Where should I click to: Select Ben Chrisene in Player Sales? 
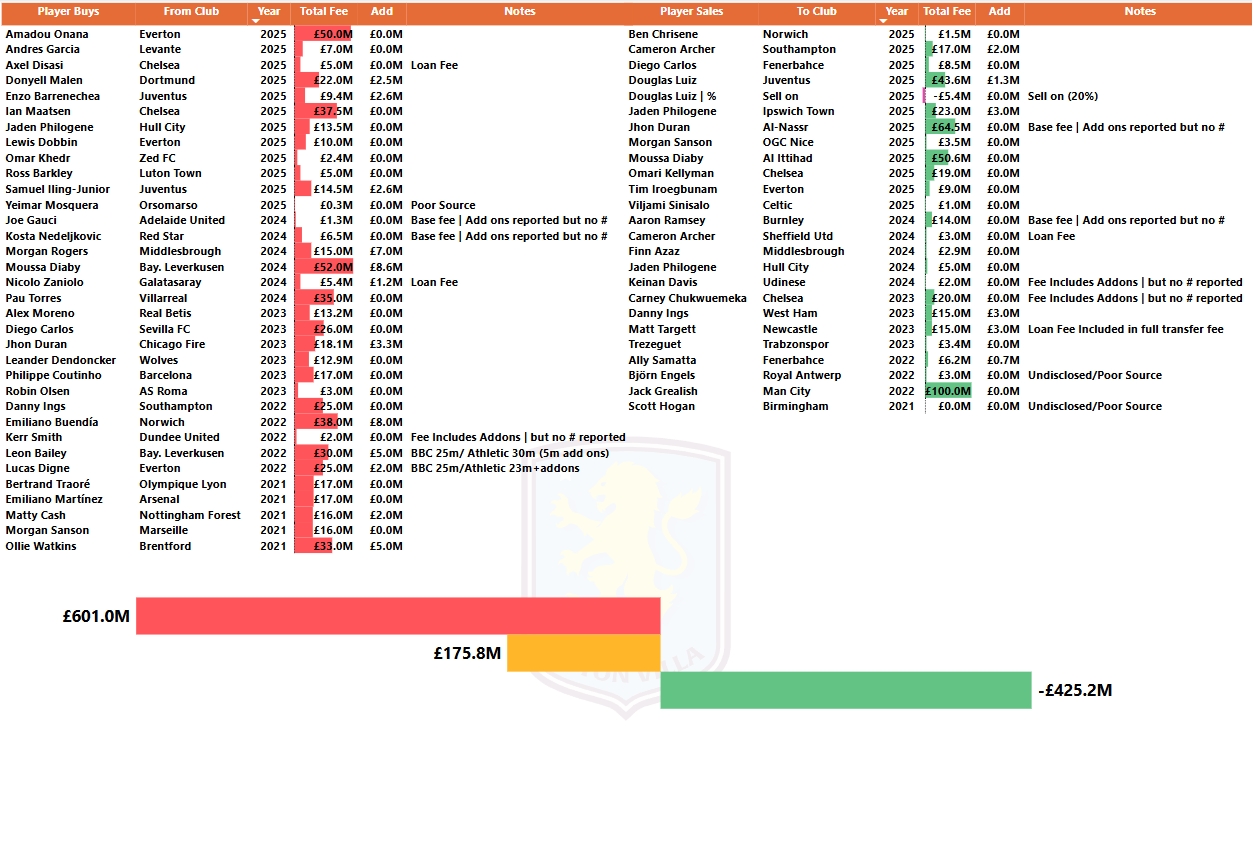[663, 34]
